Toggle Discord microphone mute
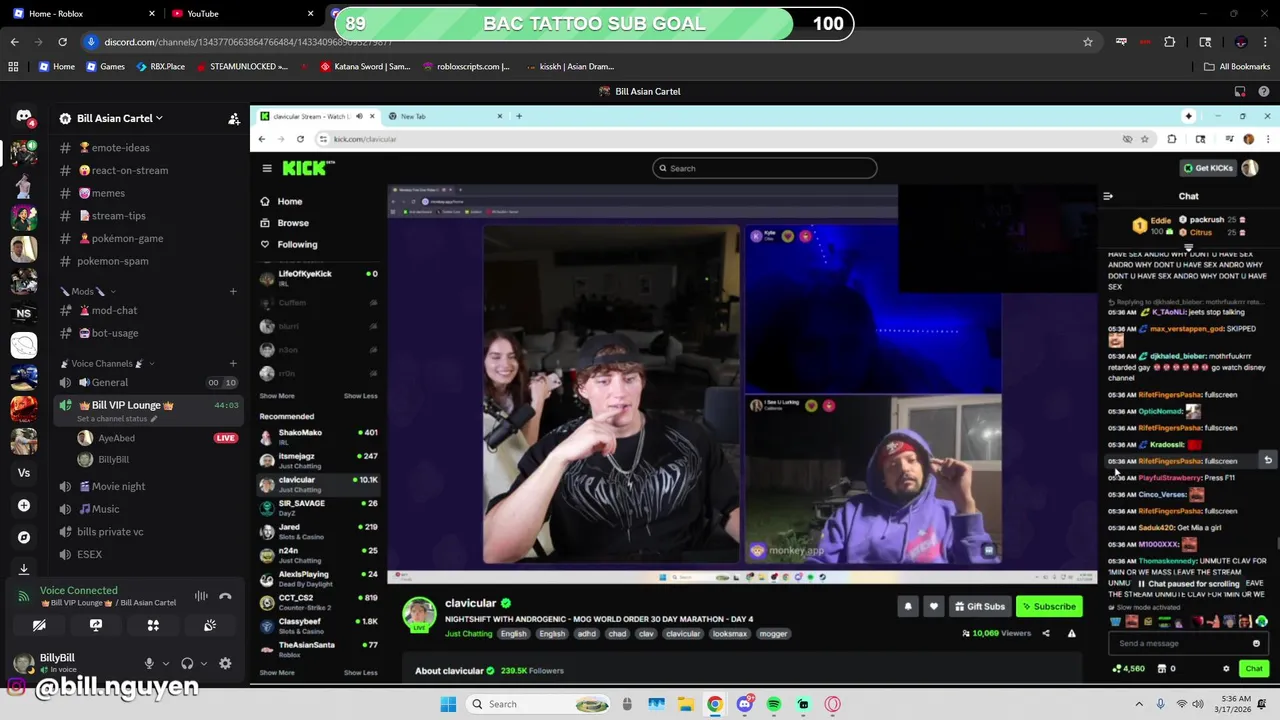 click(x=149, y=663)
